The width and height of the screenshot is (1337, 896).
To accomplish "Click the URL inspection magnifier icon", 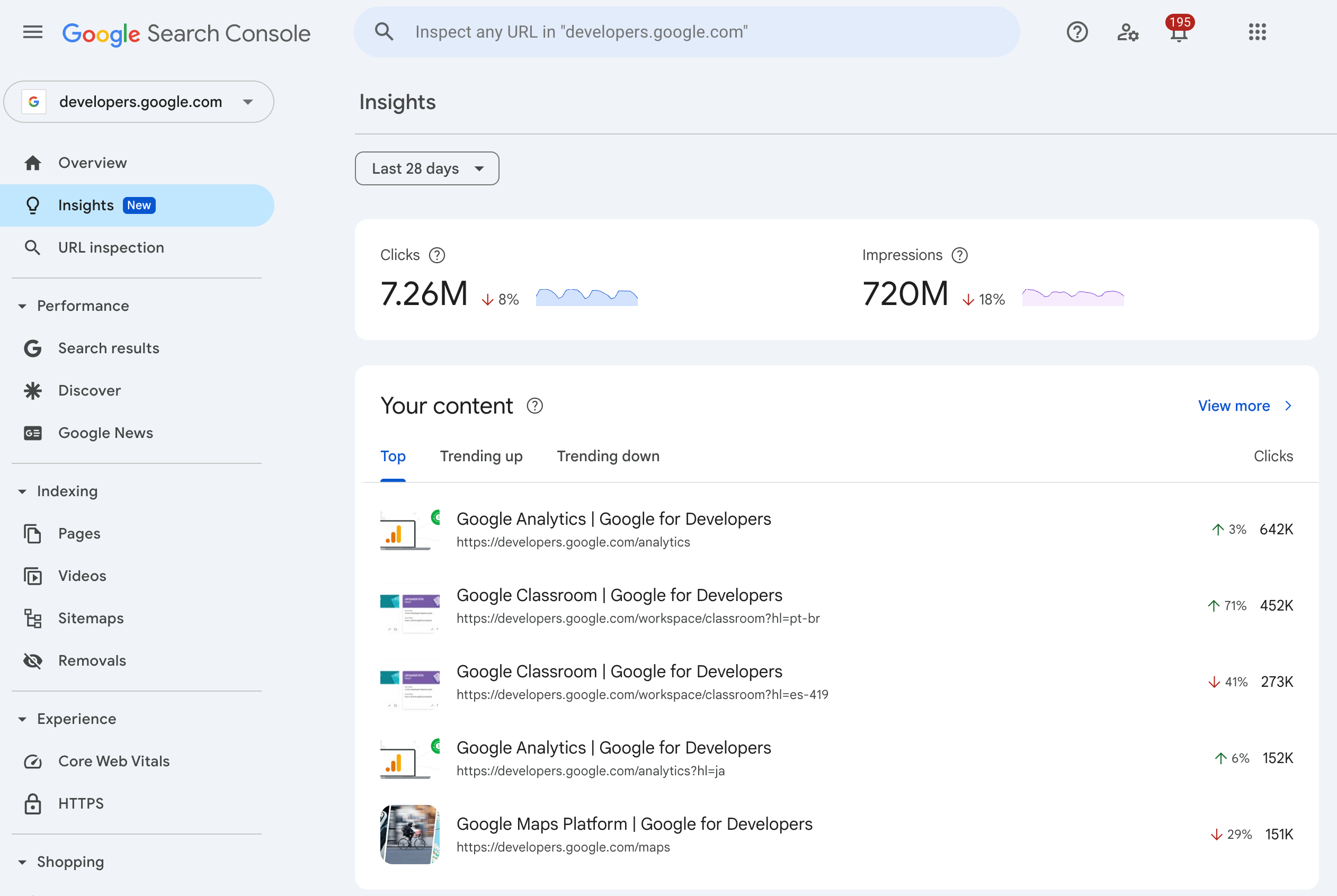I will click(33, 247).
